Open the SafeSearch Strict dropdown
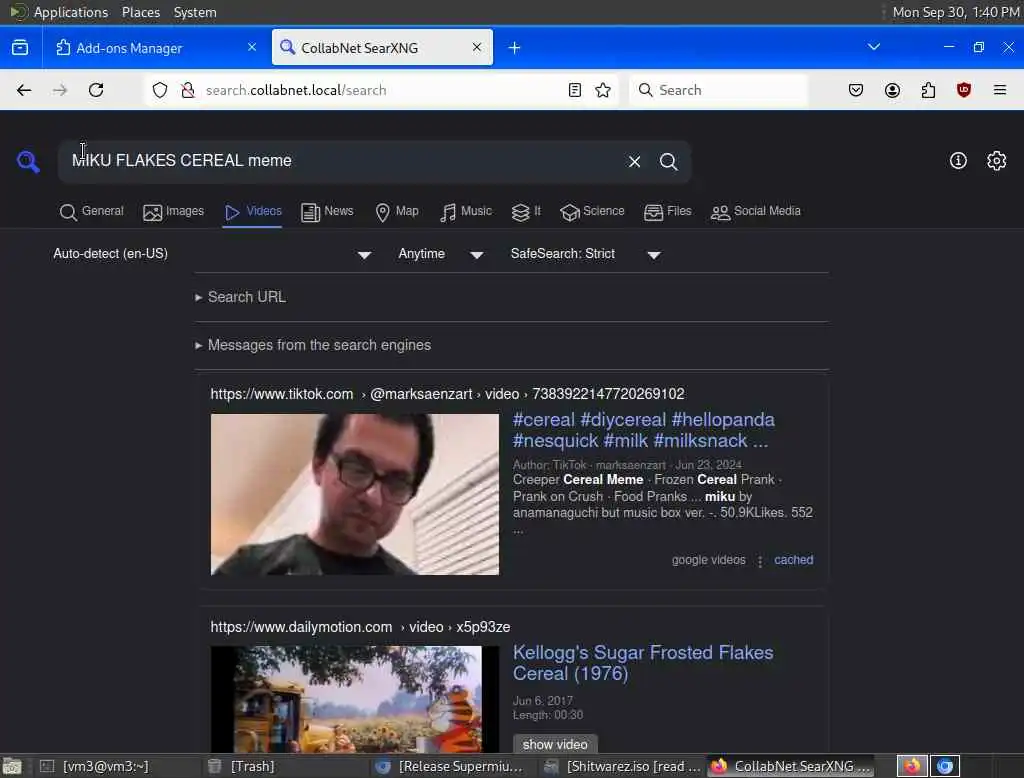 tap(586, 254)
